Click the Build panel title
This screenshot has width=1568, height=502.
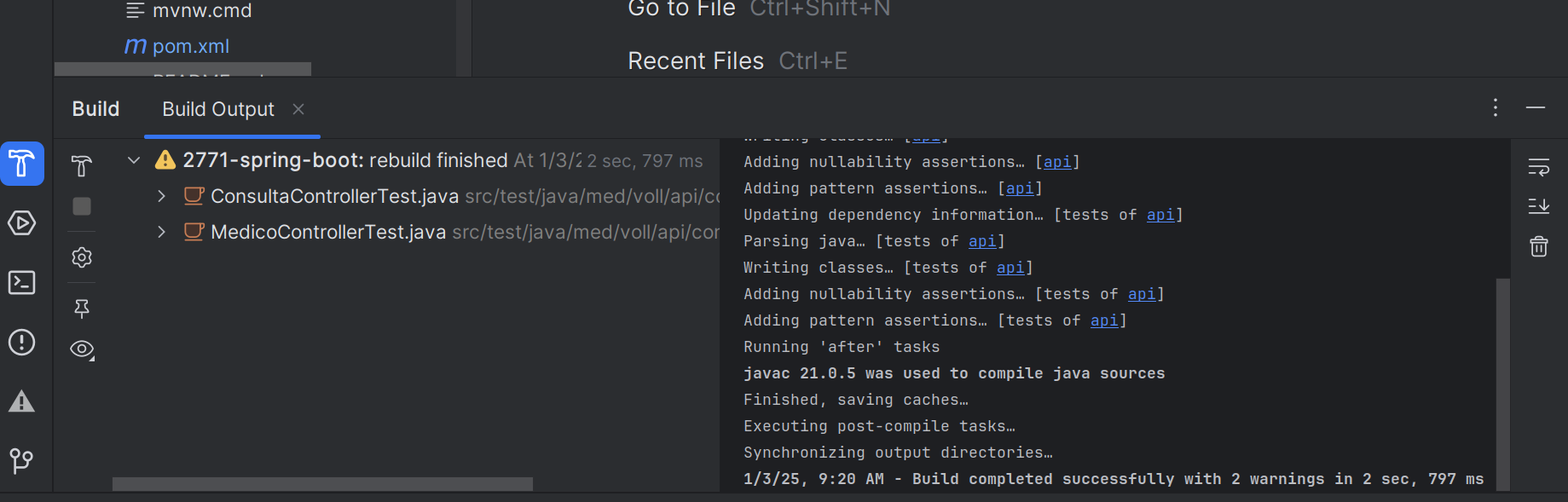(95, 109)
